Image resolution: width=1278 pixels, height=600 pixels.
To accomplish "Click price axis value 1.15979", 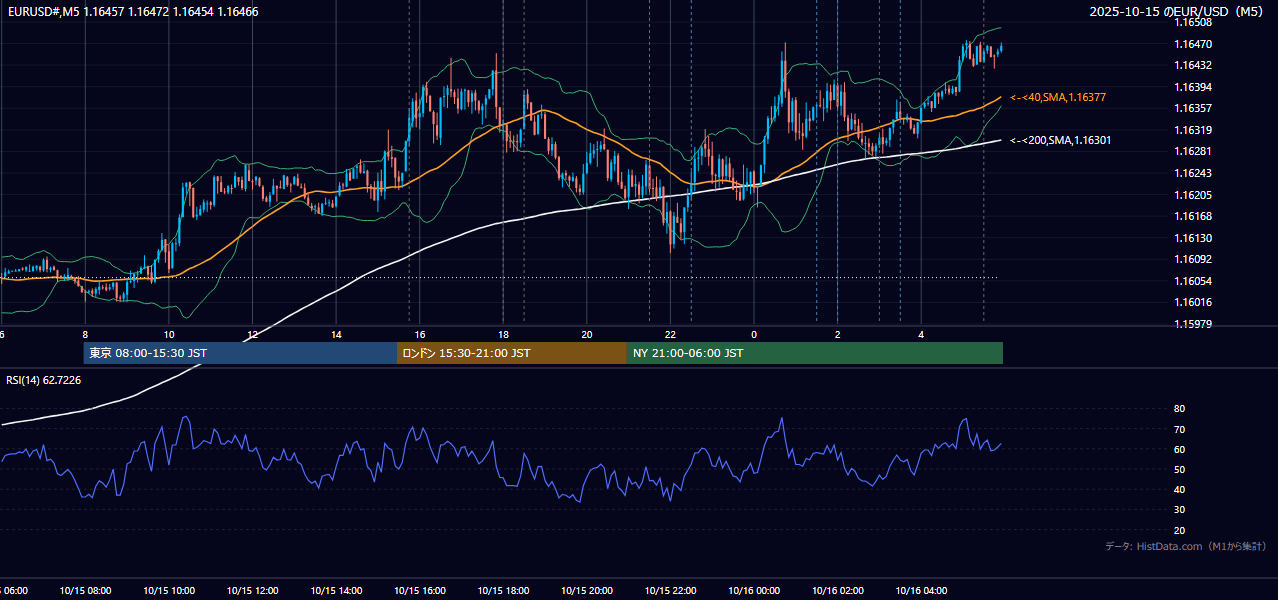I will 1193,324.
